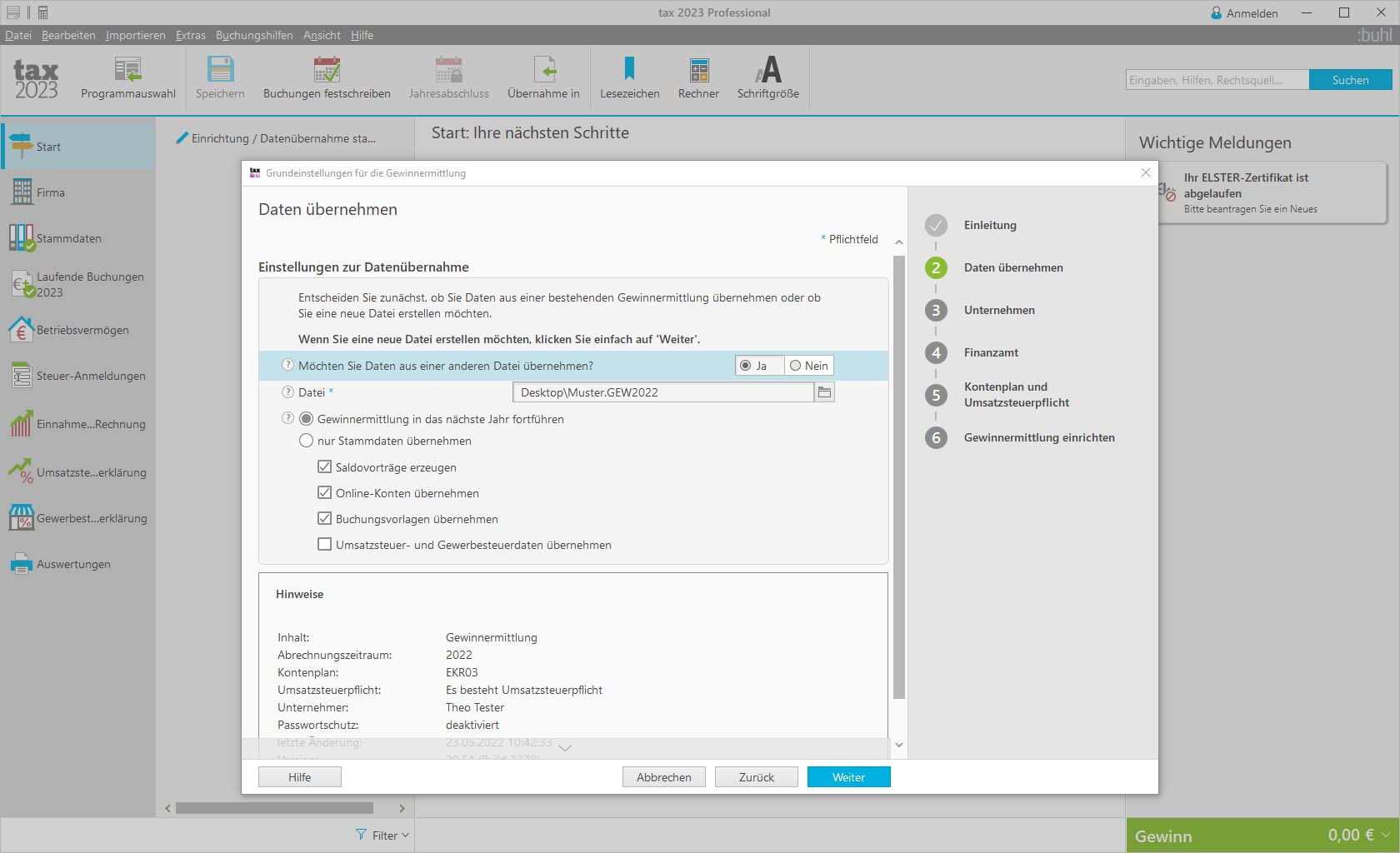Change Schriftgröße via the A icon
Image resolution: width=1400 pixels, height=853 pixels.
tap(768, 69)
